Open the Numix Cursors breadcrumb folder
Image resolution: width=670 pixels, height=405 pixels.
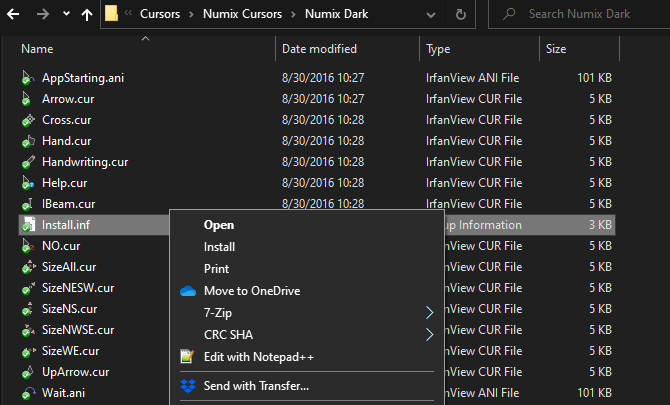pos(242,14)
